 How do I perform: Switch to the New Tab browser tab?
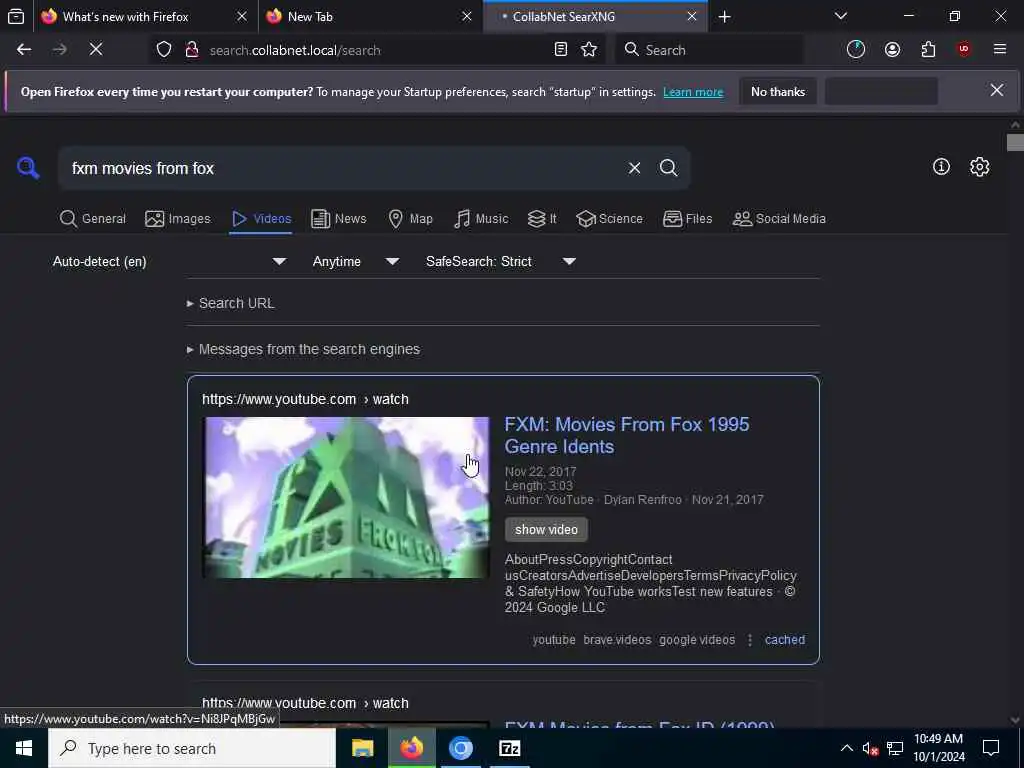point(359,16)
